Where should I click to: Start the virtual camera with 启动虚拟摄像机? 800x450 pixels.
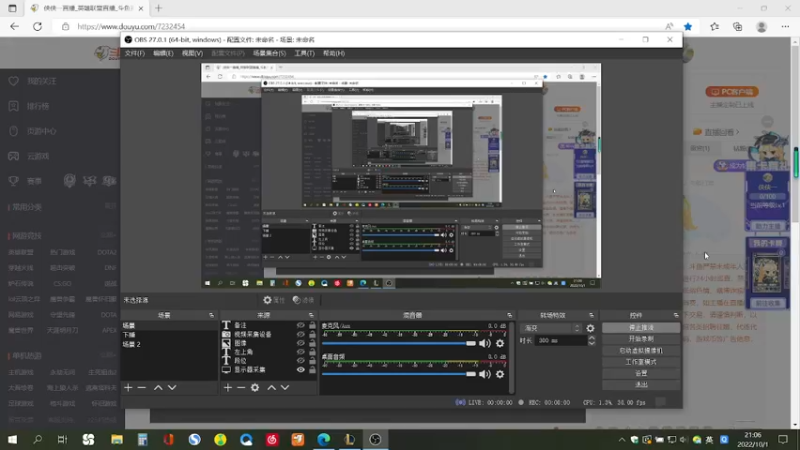pyautogui.click(x=641, y=351)
